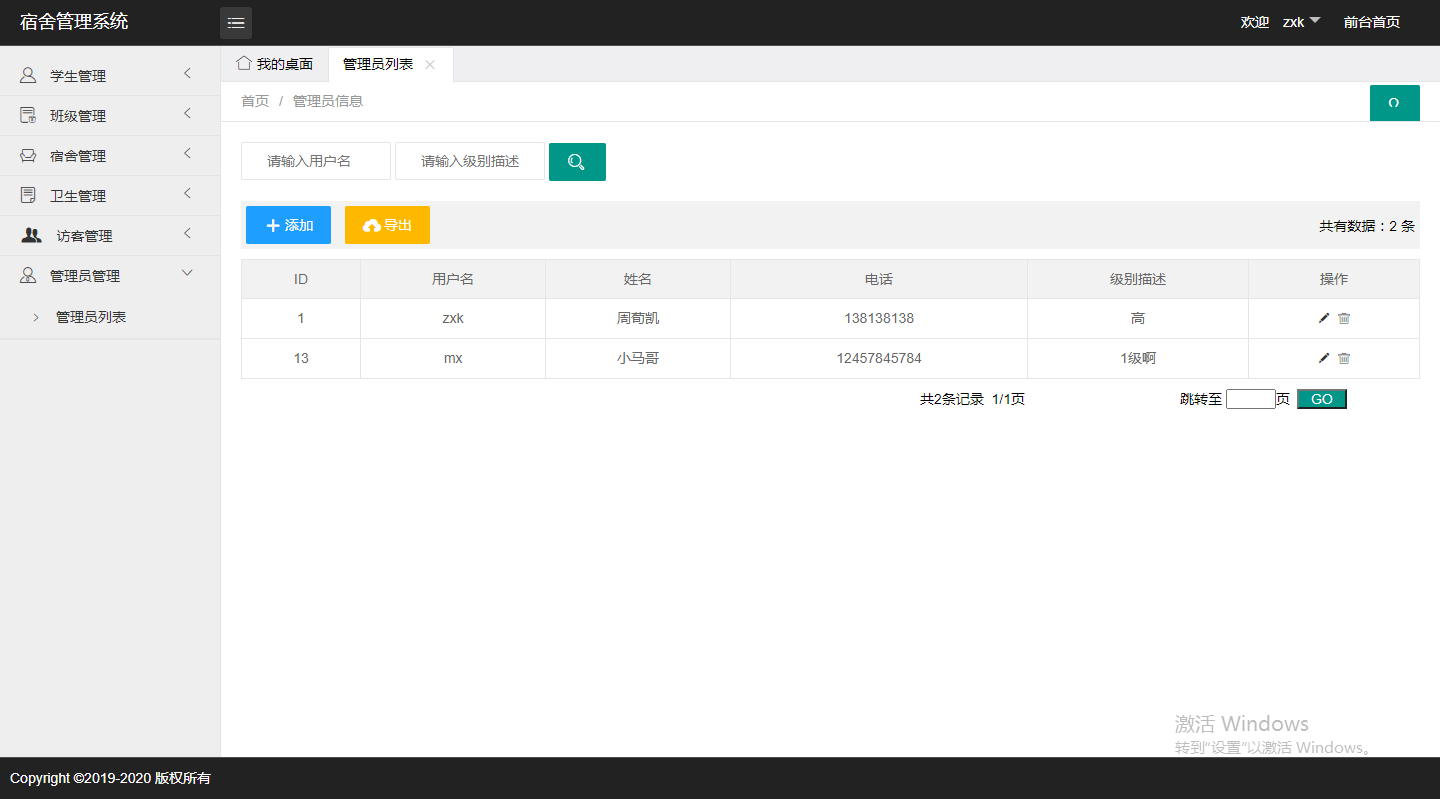
Task: Click the 班级管理 sidebar icon
Action: (28, 115)
